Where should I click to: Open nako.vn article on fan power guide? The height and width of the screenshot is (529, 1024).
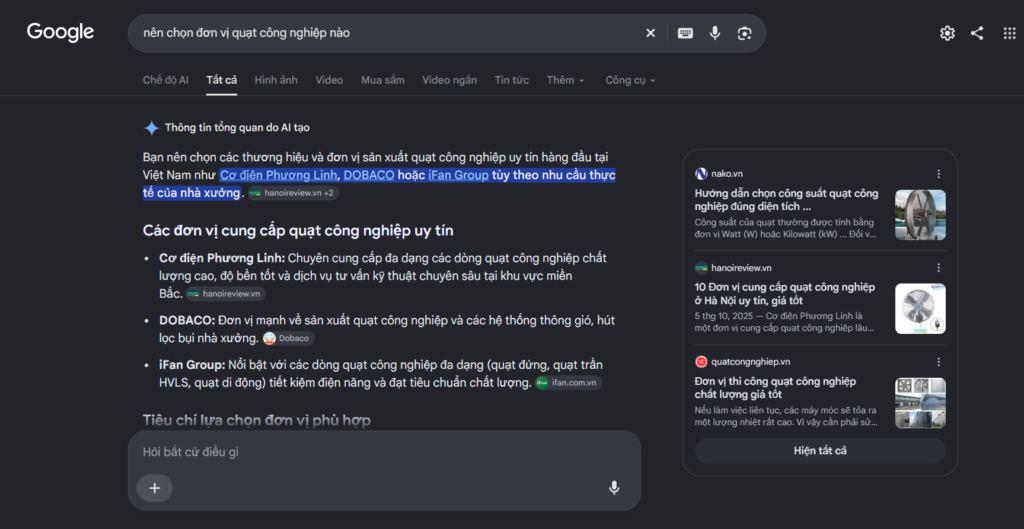[786, 200]
